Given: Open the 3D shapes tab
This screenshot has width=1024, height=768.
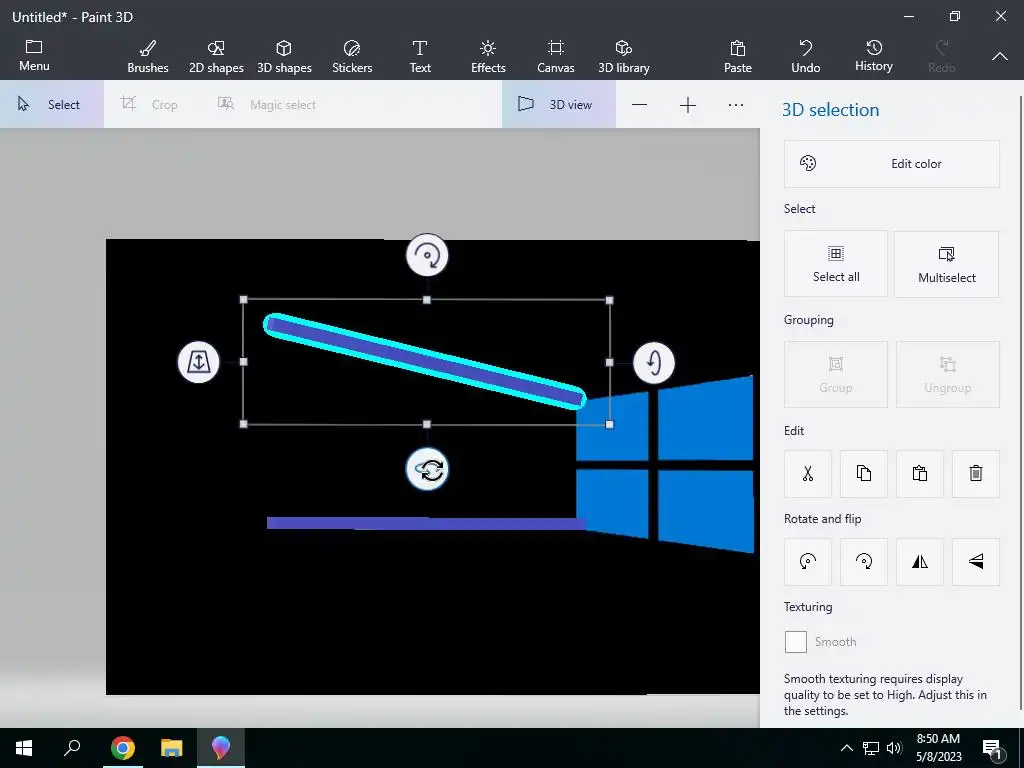Looking at the screenshot, I should point(284,57).
